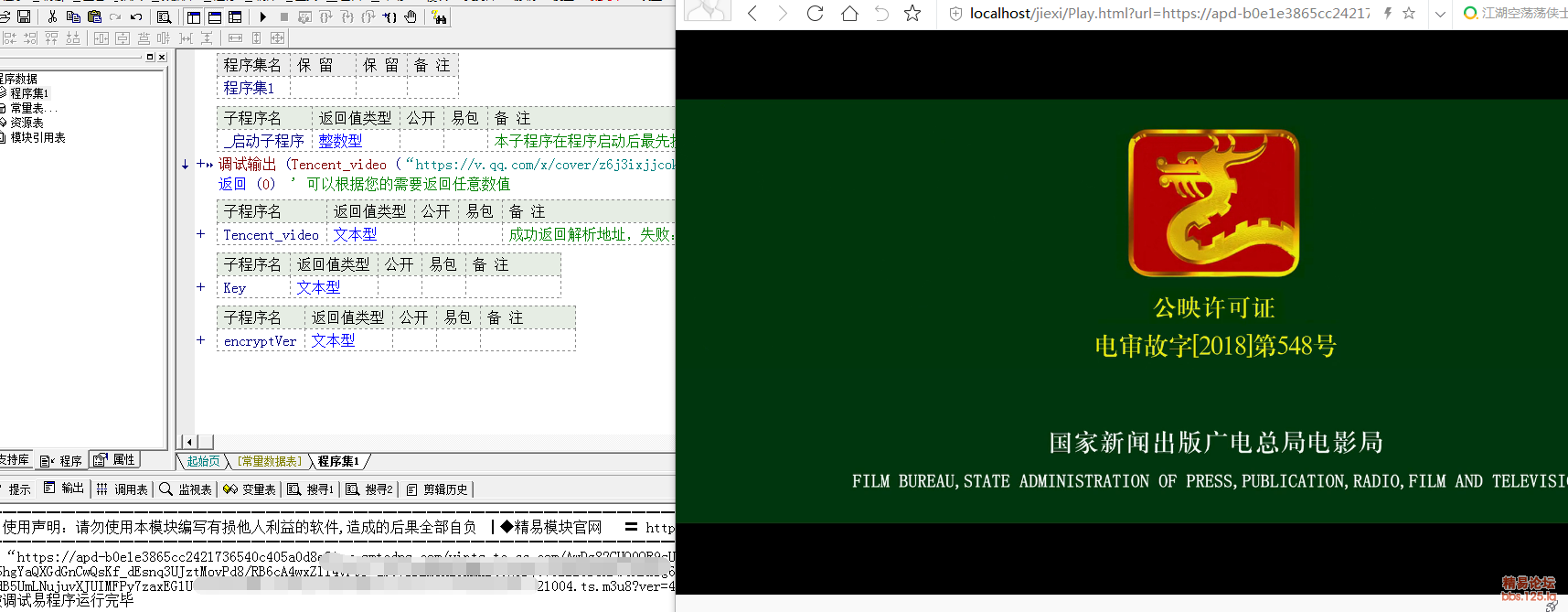This screenshot has height=612, width=1568.
Task: Click the Tencent_video name cell
Action: (272, 234)
